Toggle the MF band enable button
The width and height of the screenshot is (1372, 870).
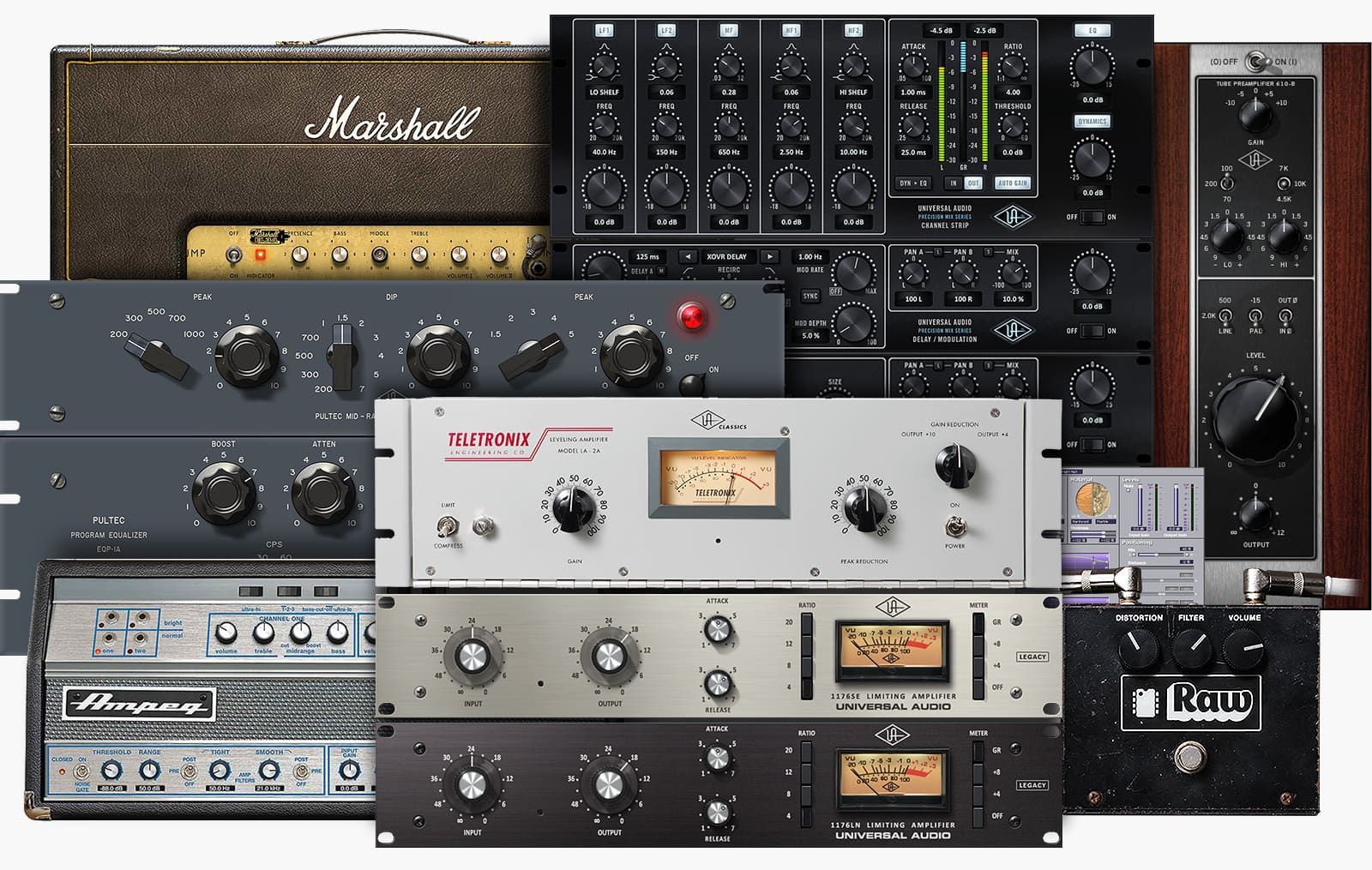729,30
